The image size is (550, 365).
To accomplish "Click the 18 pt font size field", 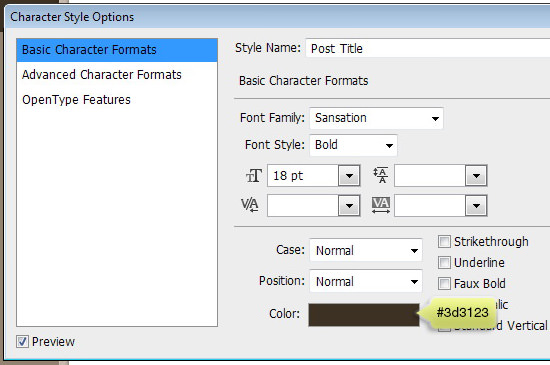I will [x=303, y=176].
